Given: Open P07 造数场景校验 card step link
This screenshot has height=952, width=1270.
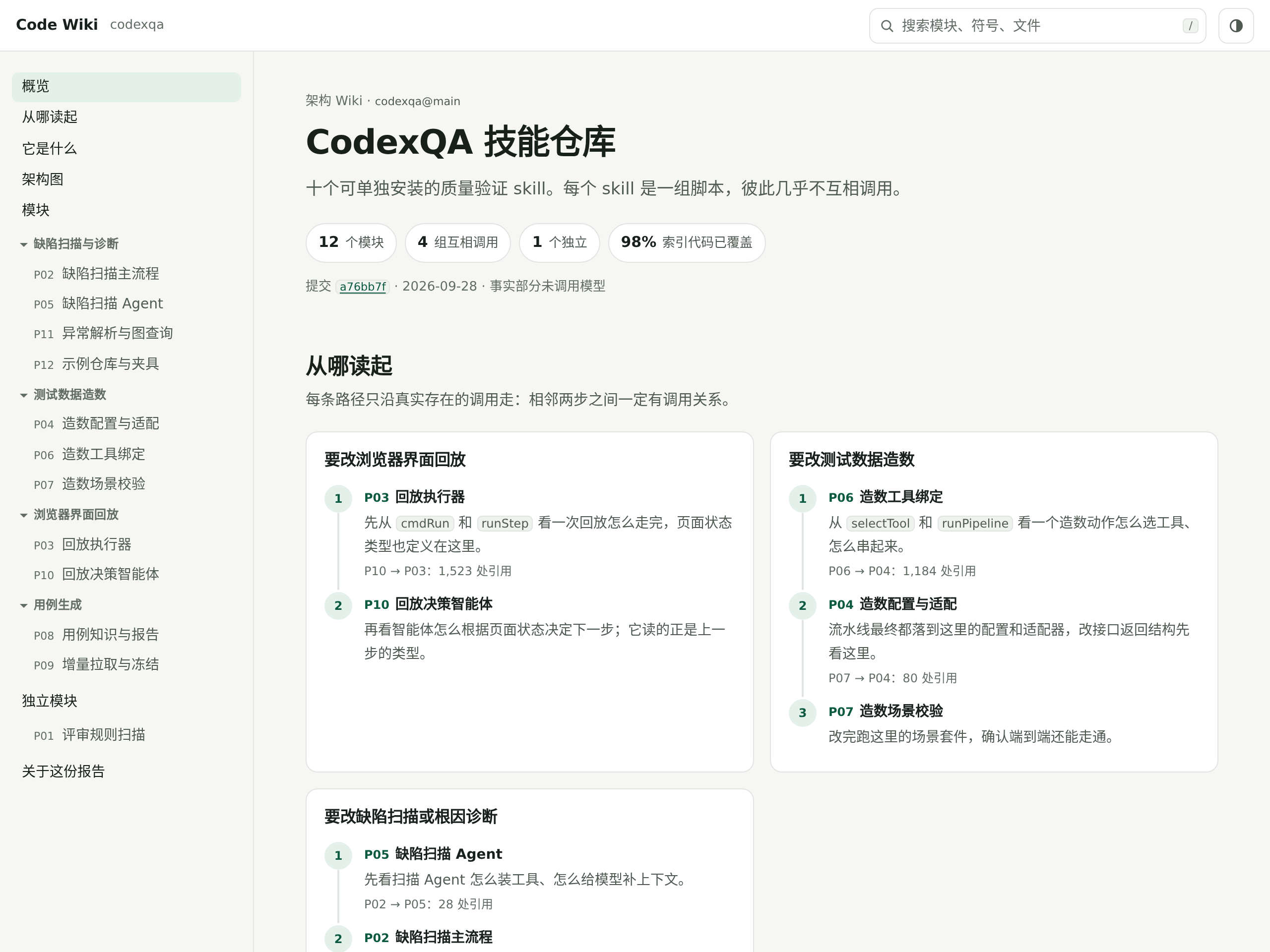Looking at the screenshot, I should (886, 712).
